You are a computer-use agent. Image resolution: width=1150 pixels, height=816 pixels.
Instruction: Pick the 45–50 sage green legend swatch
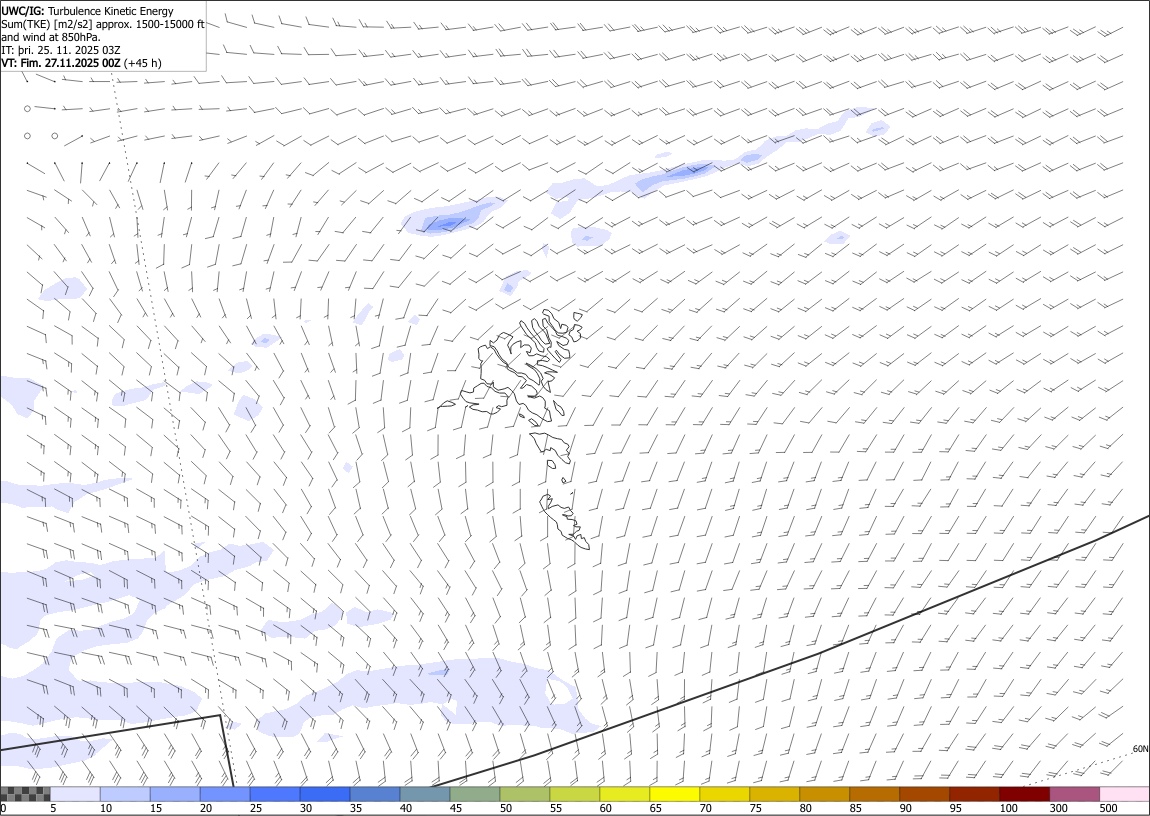(x=475, y=794)
